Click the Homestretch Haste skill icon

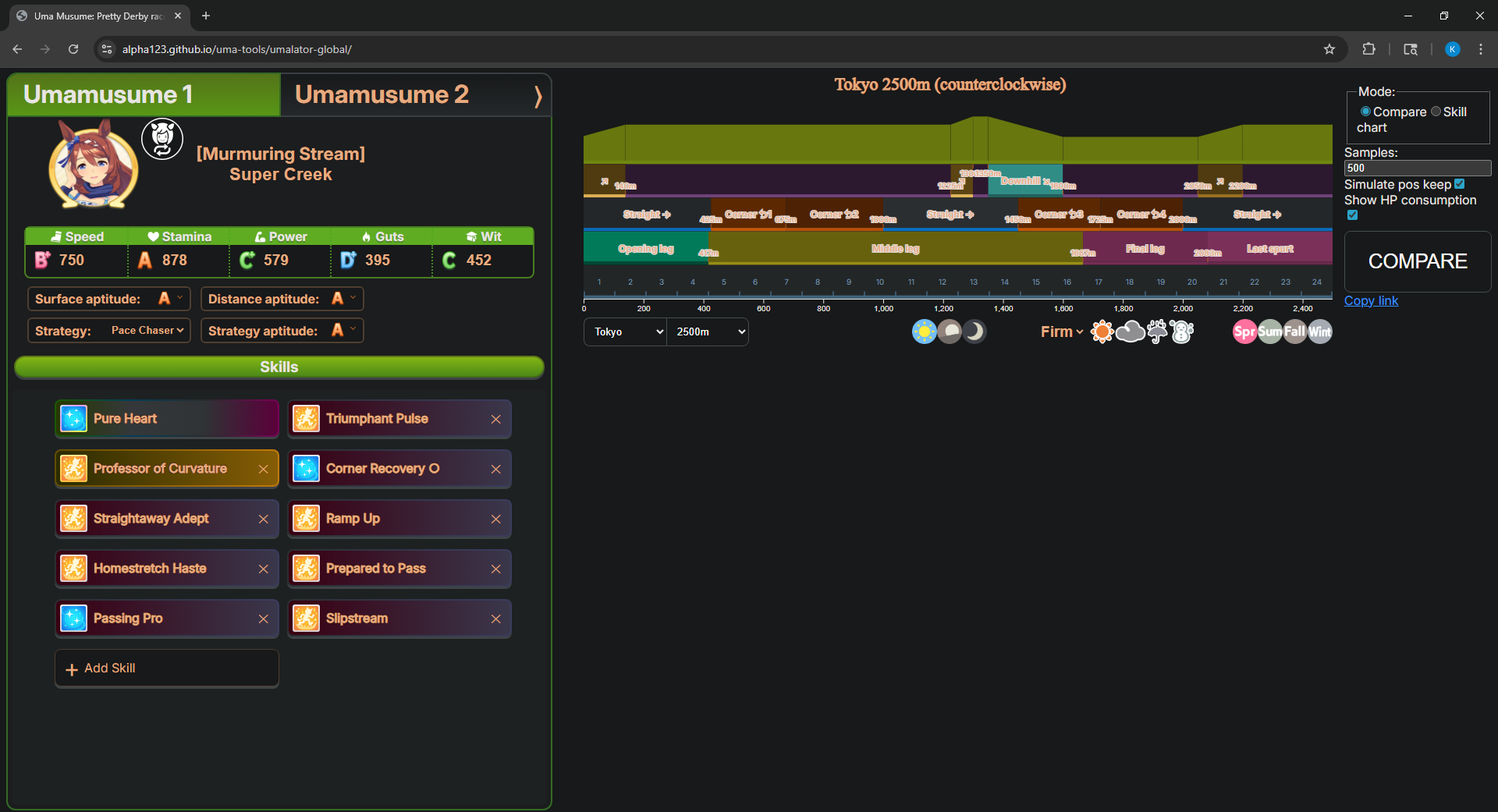click(x=73, y=569)
